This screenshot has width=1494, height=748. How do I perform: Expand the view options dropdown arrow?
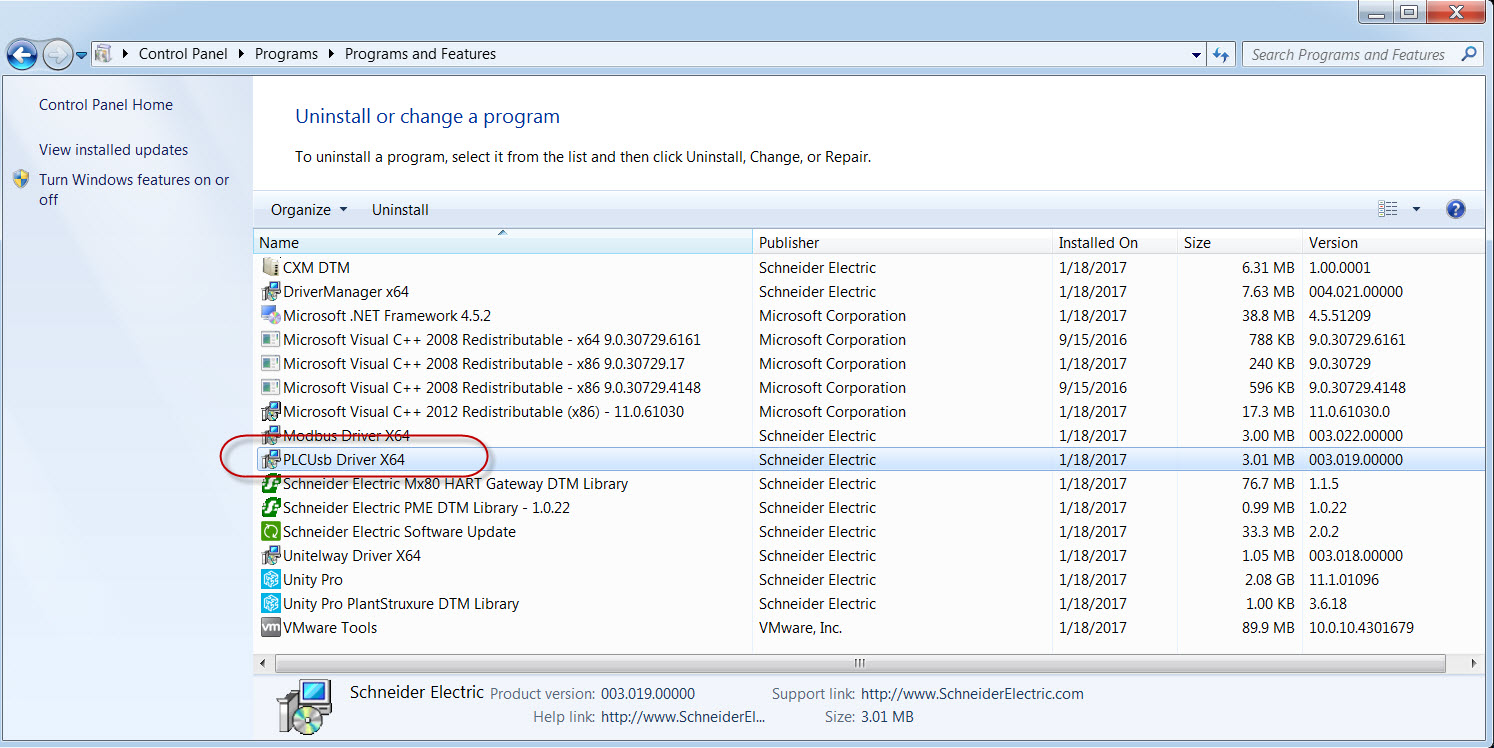tap(1416, 209)
